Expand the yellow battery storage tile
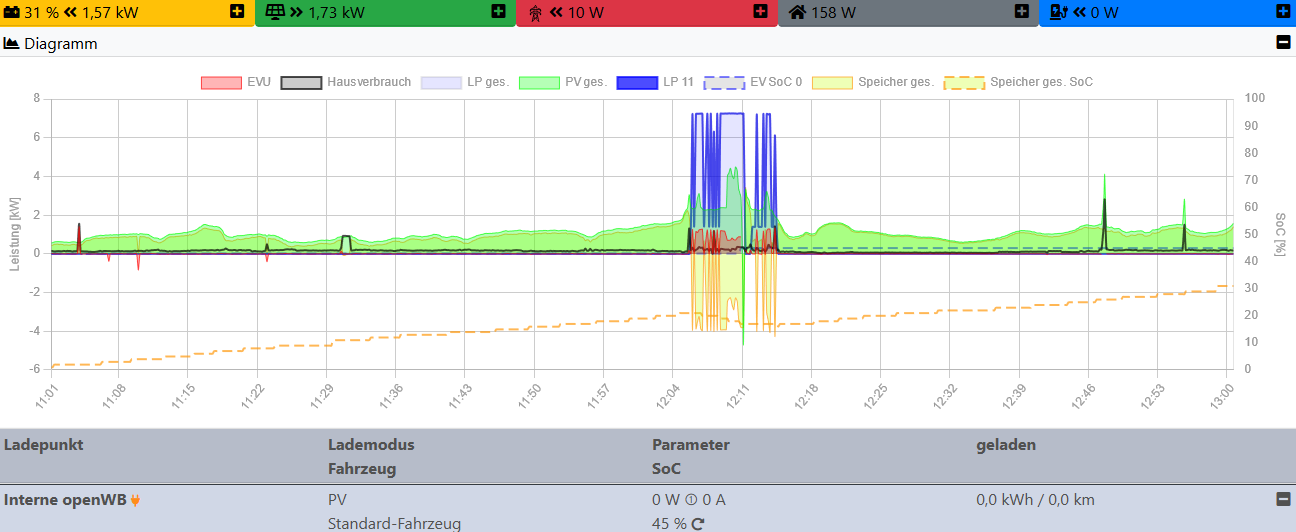1296x532 pixels. click(236, 12)
